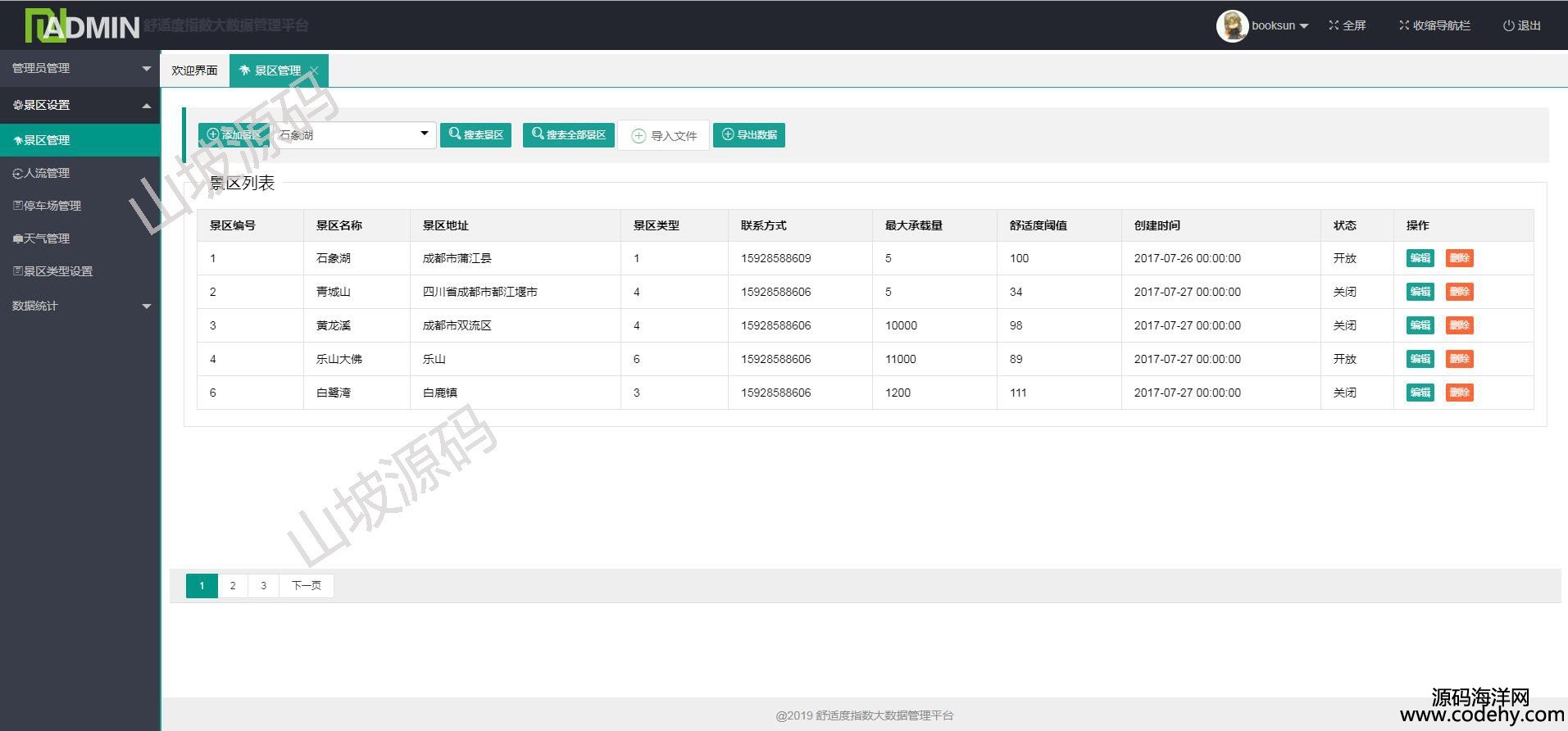Screen dimensions: 1568x731
Task: Select 景区管理 in the sidebar menu
Action: click(47, 140)
